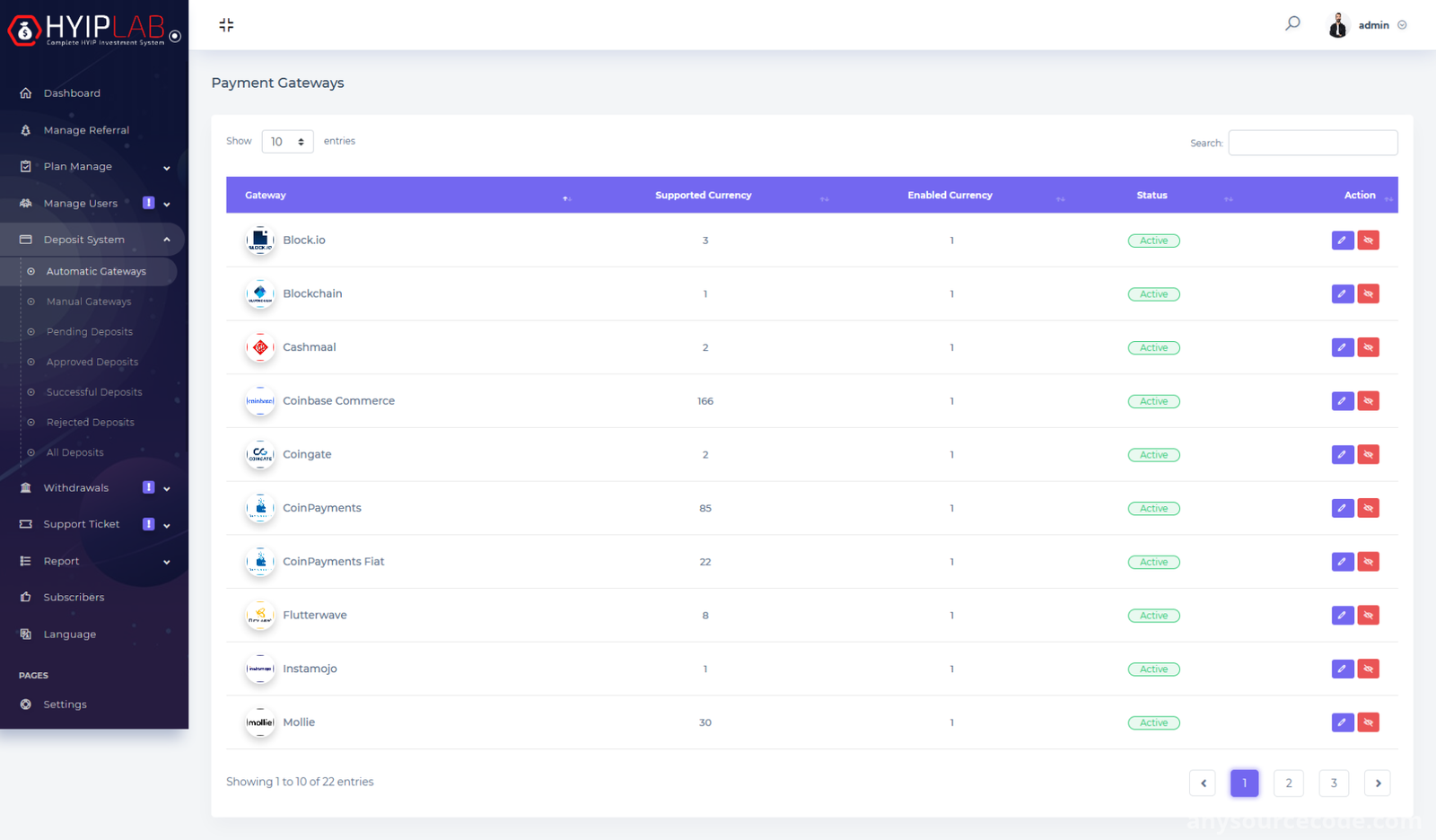Go to page 2 of gateways
This screenshot has width=1436, height=840.
pos(1289,783)
